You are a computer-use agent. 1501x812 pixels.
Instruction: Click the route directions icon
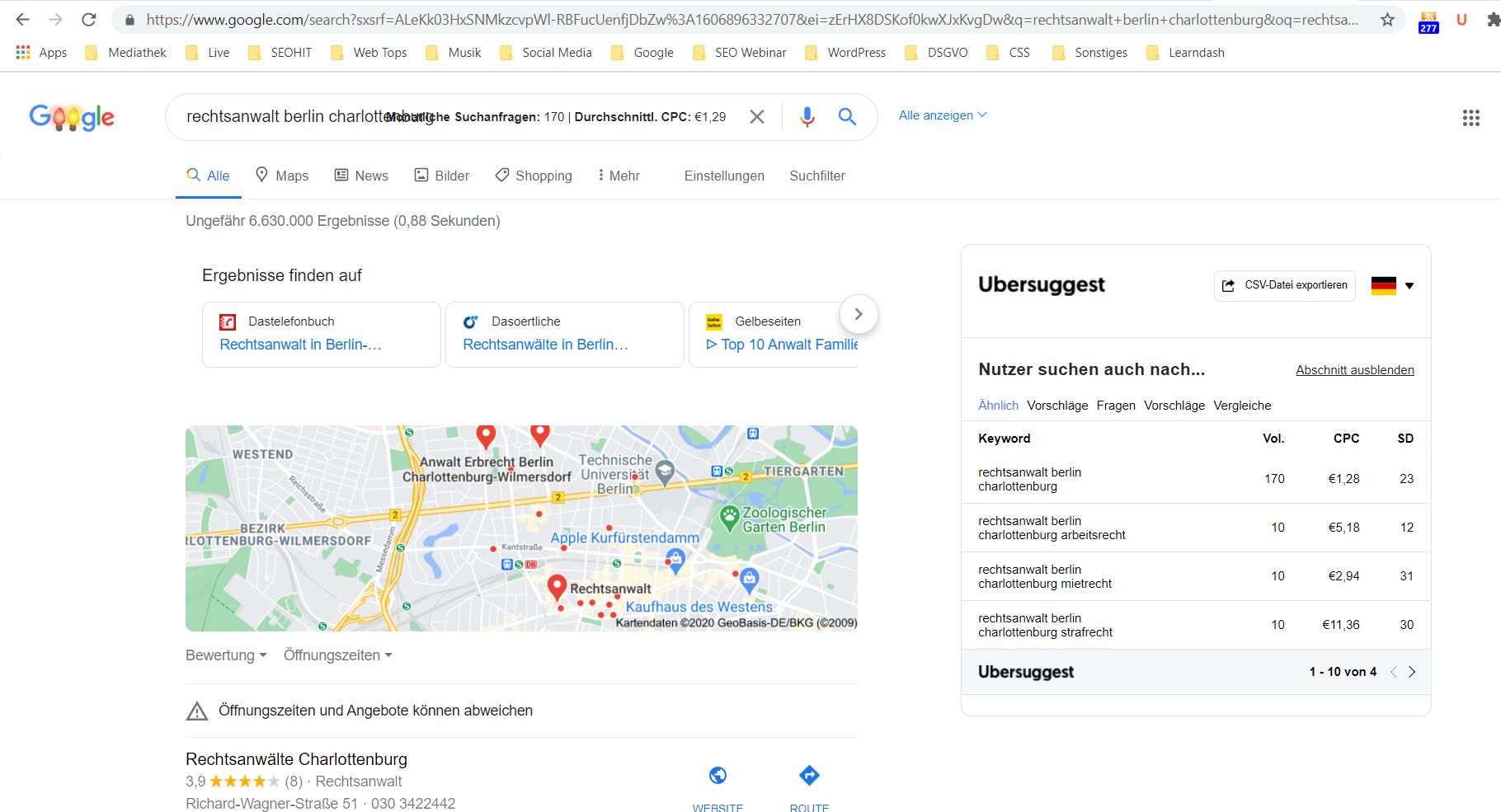pyautogui.click(x=809, y=776)
